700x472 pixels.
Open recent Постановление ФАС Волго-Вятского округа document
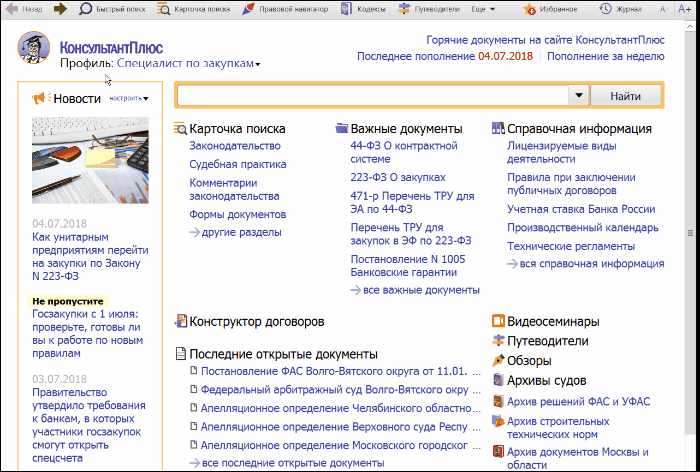pyautogui.click(x=335, y=371)
